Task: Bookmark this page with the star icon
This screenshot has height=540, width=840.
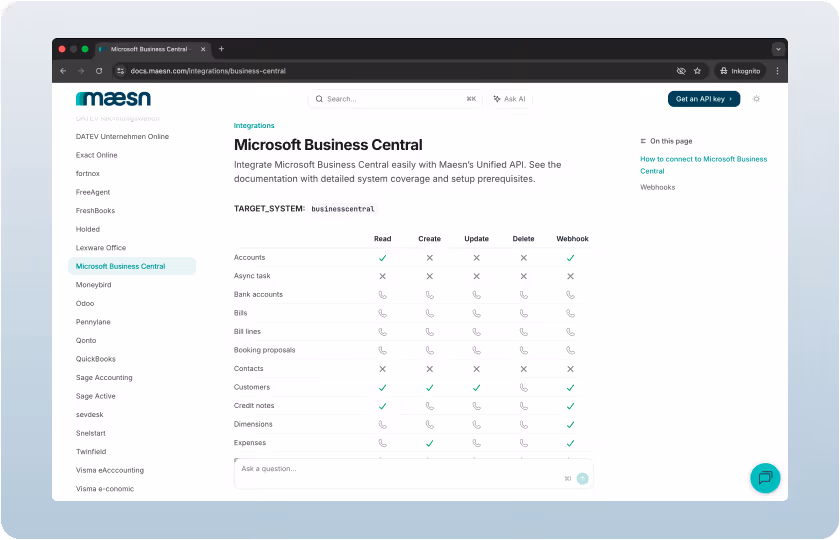Action: 698,71
